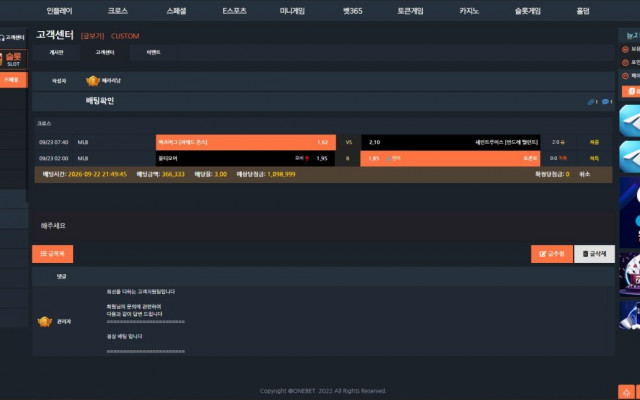
Task: Click the orange 스페셜 sidebar button
Action: pos(13,80)
